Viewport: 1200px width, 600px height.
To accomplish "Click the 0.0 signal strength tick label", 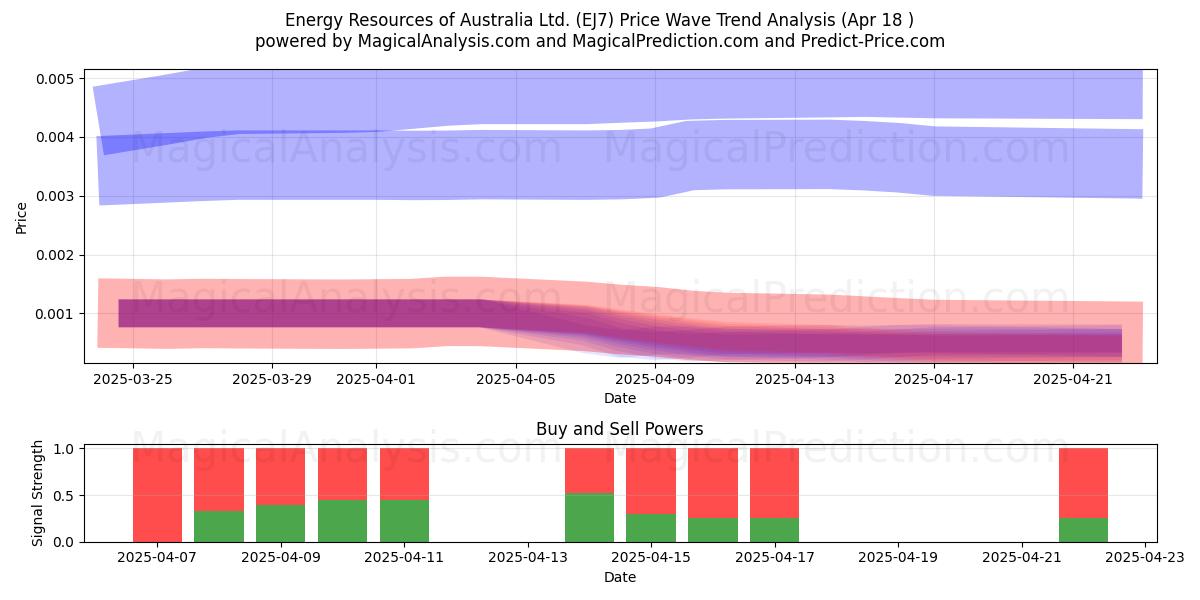I will click(64, 542).
